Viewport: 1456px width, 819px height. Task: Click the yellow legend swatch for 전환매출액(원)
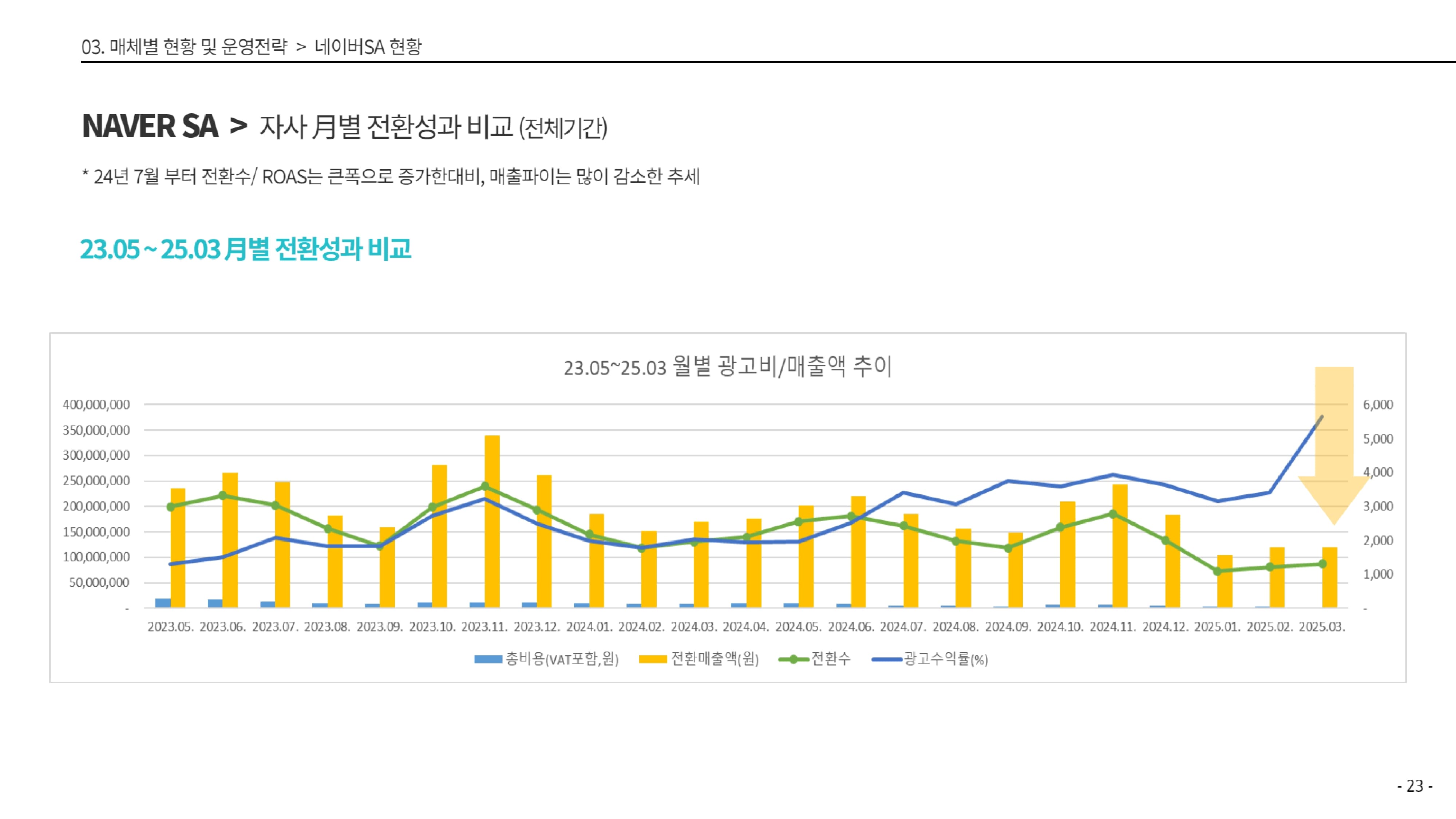[653, 659]
